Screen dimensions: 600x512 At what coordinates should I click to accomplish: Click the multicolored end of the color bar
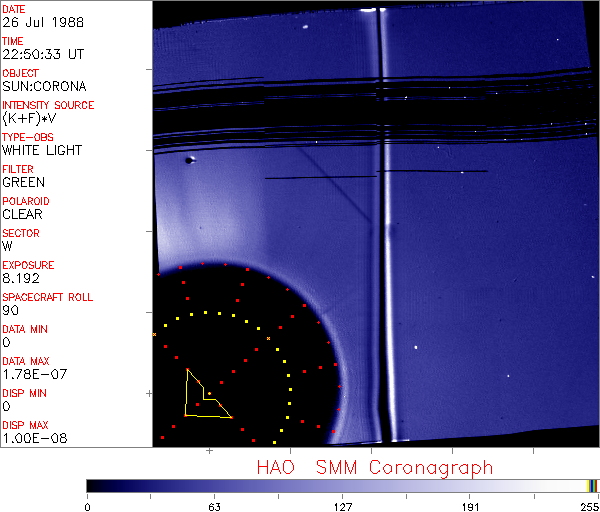[x=593, y=485]
